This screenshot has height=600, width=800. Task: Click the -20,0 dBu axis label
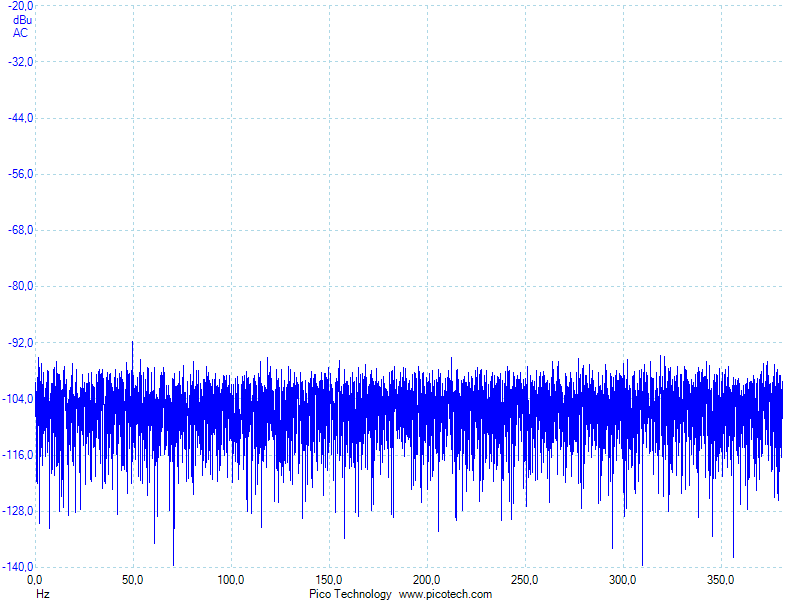tap(20, 6)
